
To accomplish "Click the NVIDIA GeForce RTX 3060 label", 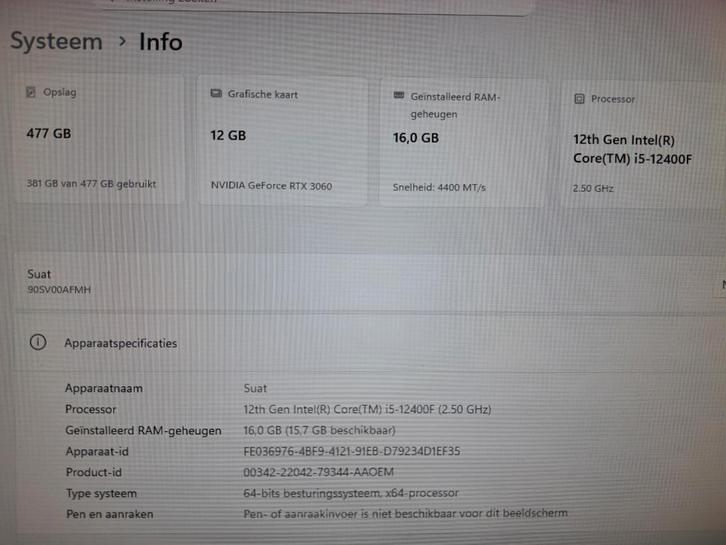I will click(271, 186).
